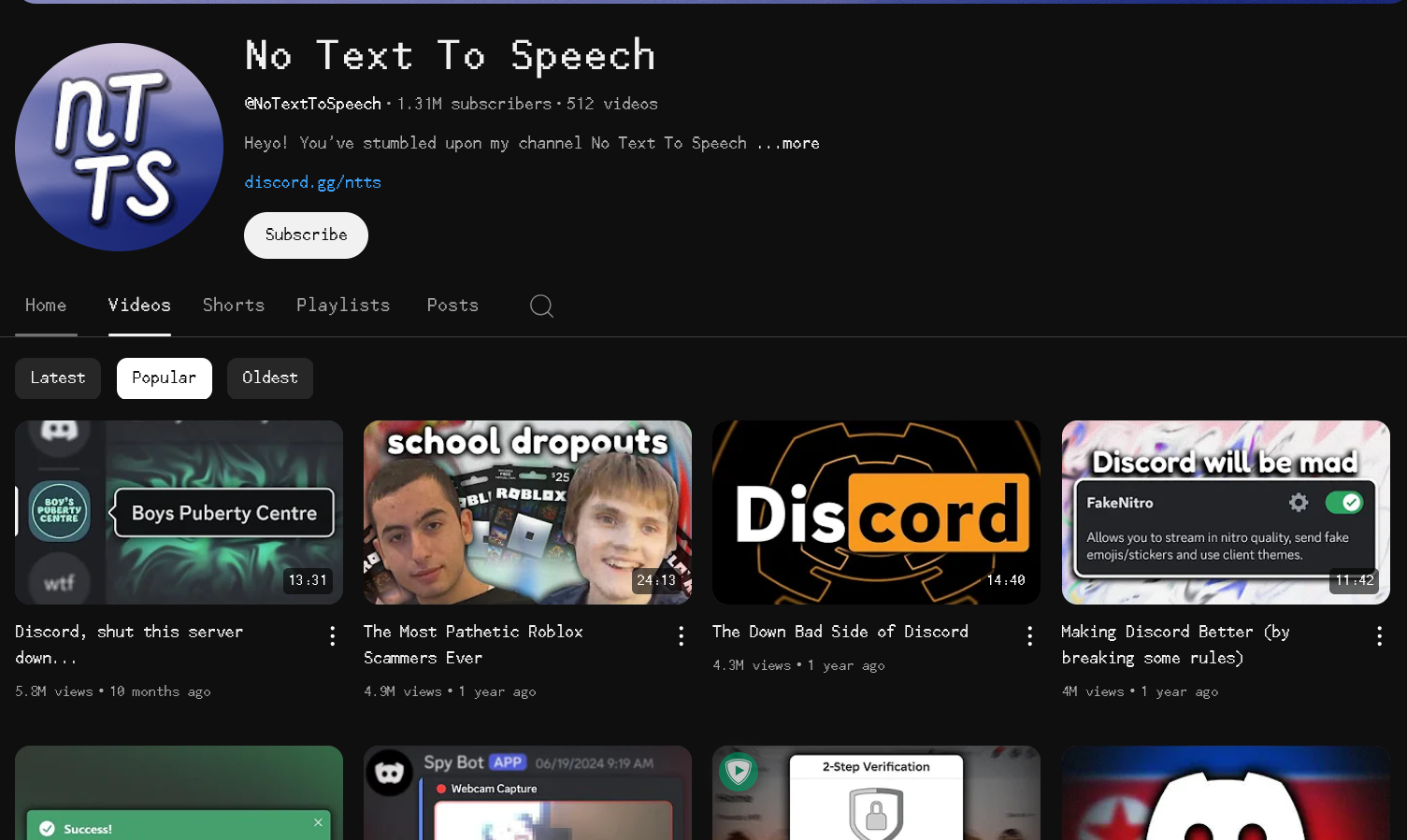The width and height of the screenshot is (1407, 840).
Task: Open 'Discord, shut this server down...' title
Action: pos(129,645)
